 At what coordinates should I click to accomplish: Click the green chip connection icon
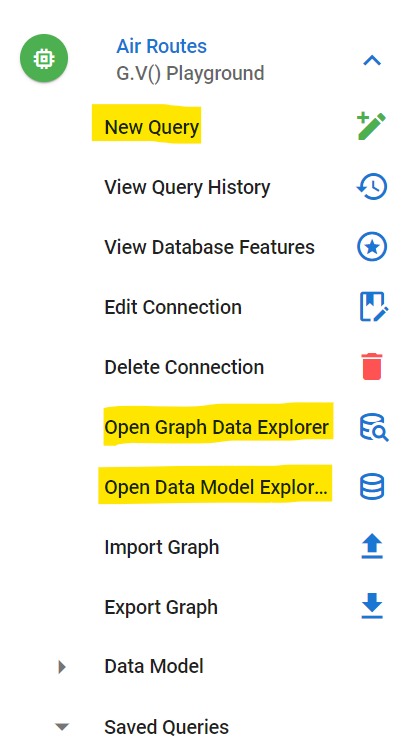44,58
